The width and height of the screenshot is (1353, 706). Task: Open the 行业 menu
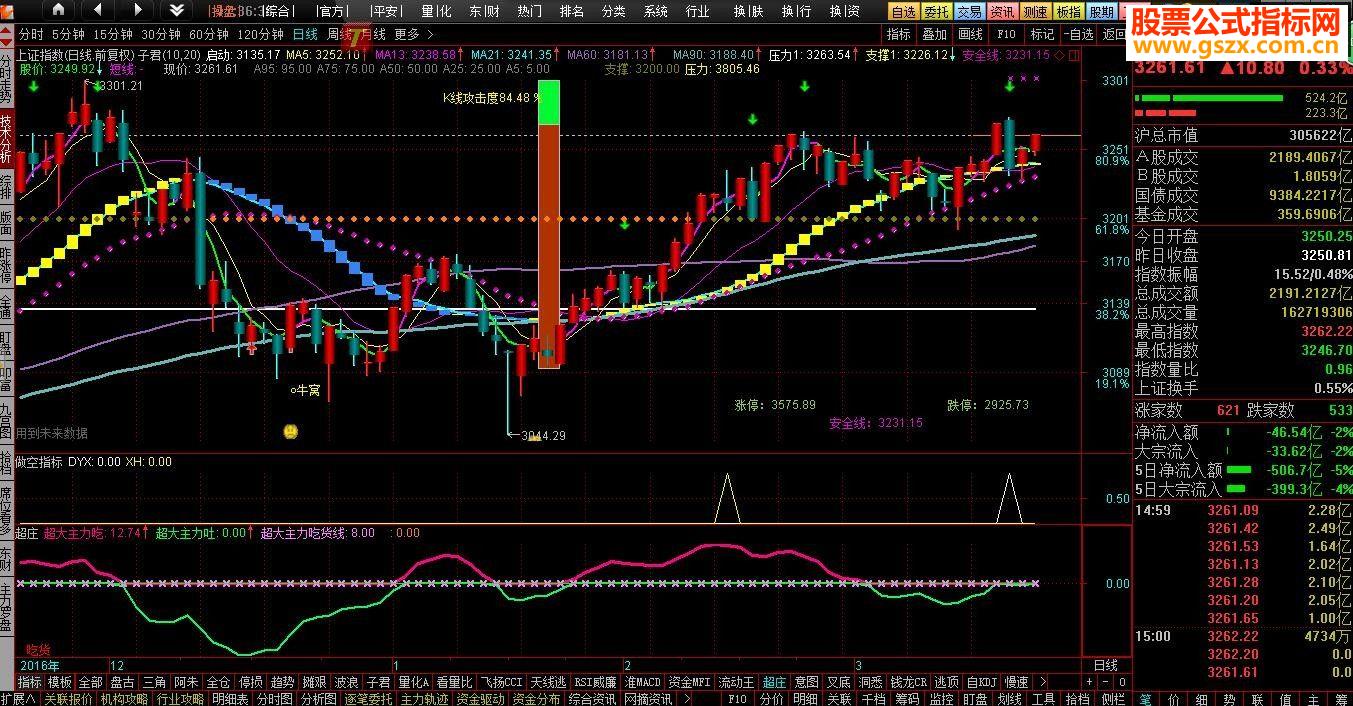click(x=698, y=11)
